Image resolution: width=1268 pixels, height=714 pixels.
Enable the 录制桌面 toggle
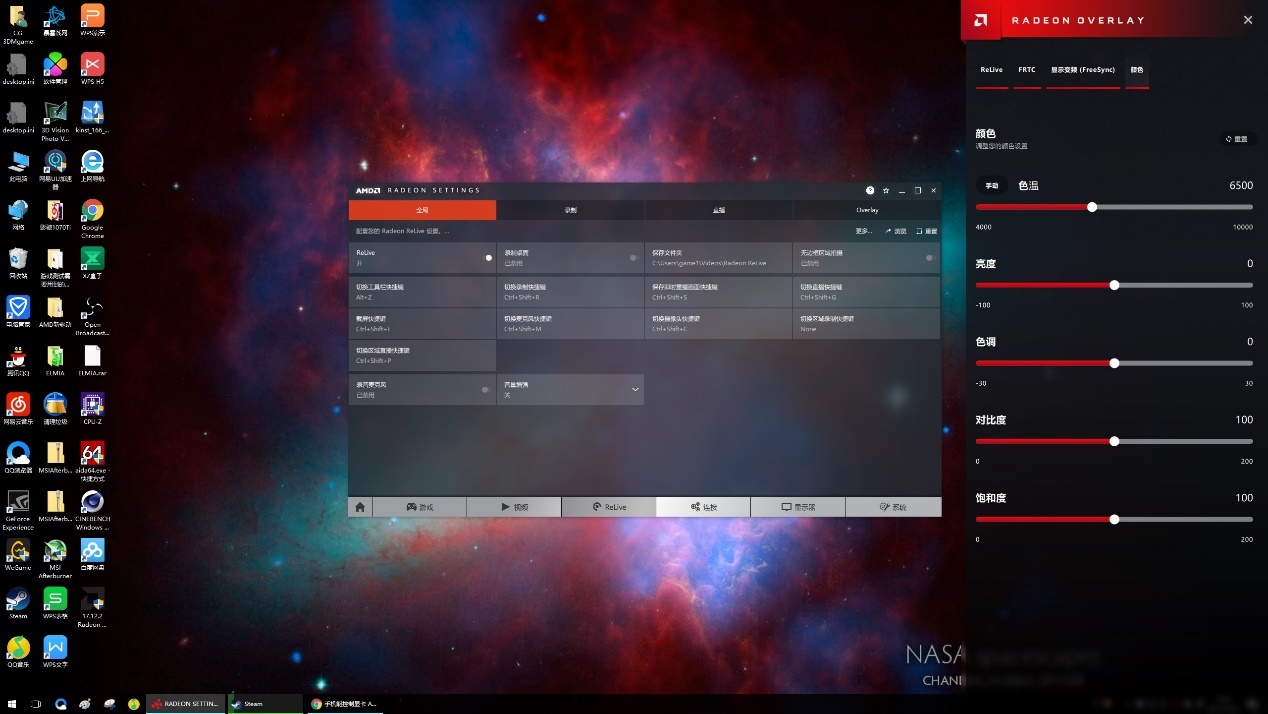click(x=634, y=258)
